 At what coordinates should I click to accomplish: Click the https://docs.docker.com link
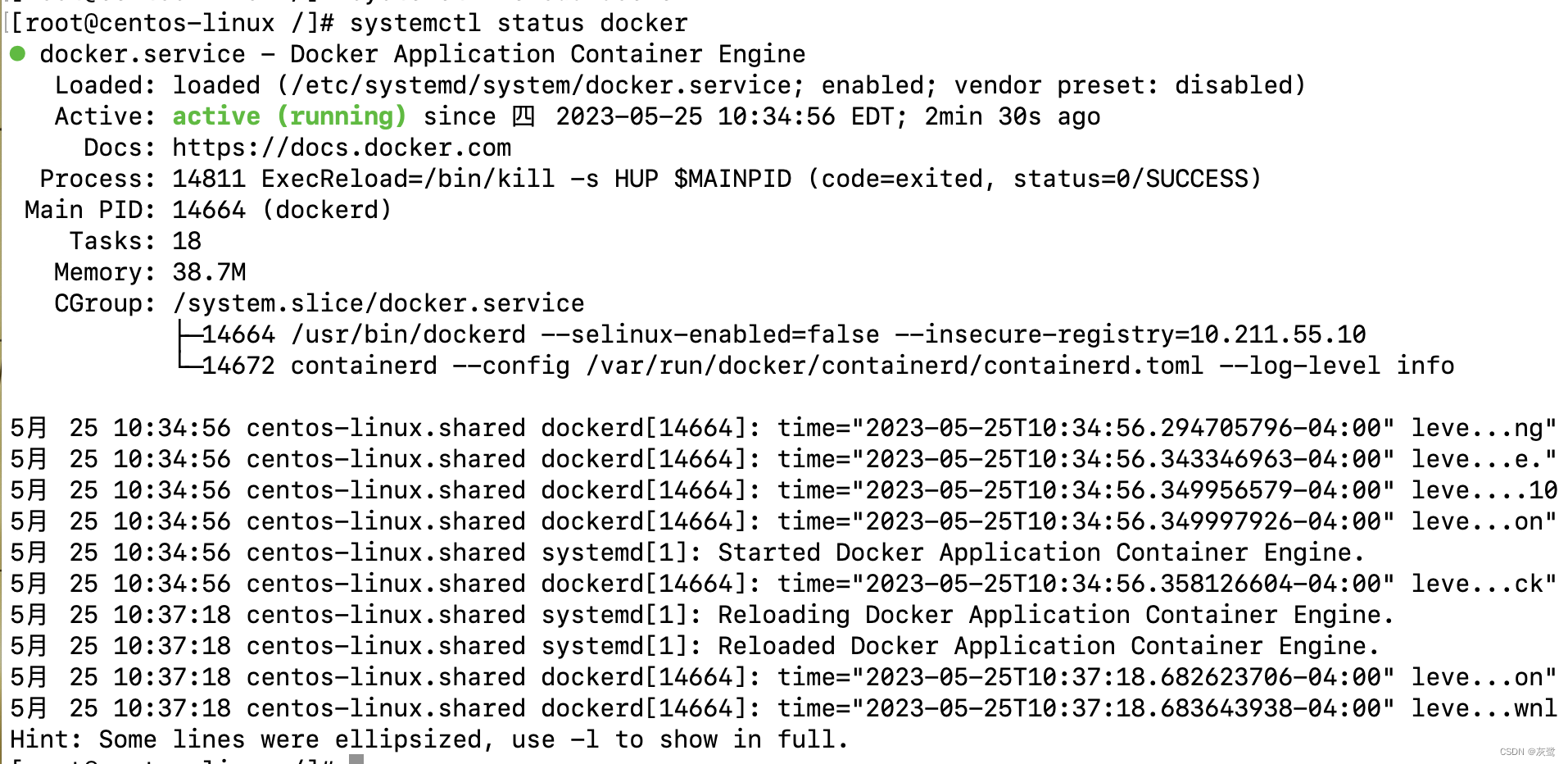click(342, 148)
